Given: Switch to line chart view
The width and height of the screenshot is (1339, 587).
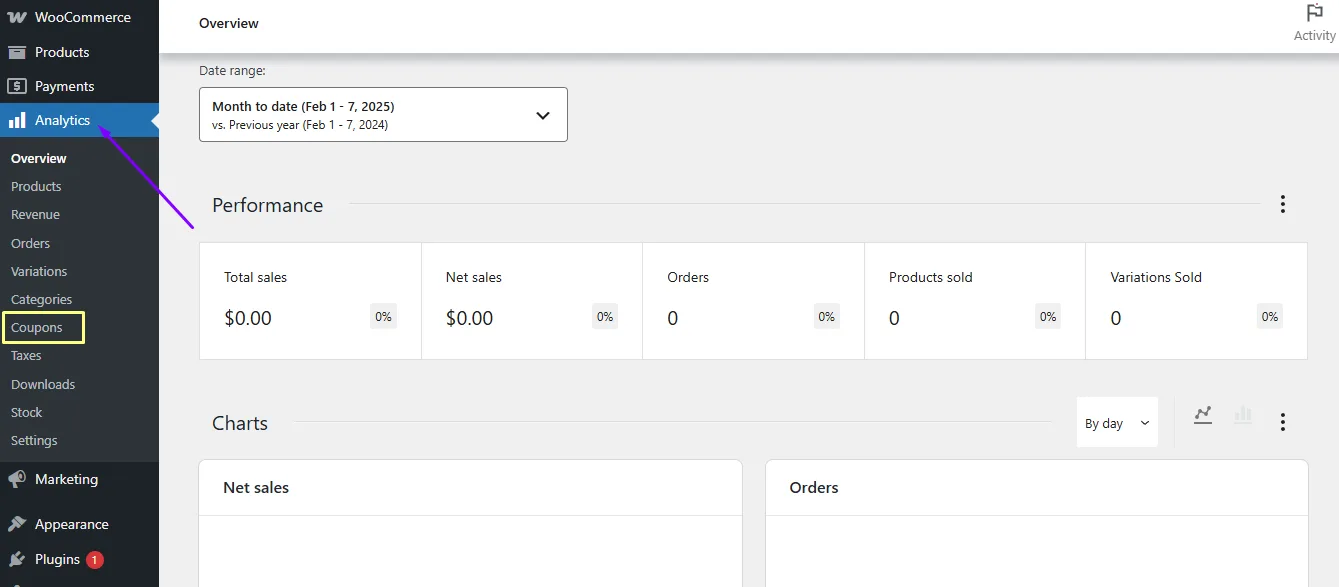Looking at the screenshot, I should coord(1203,415).
